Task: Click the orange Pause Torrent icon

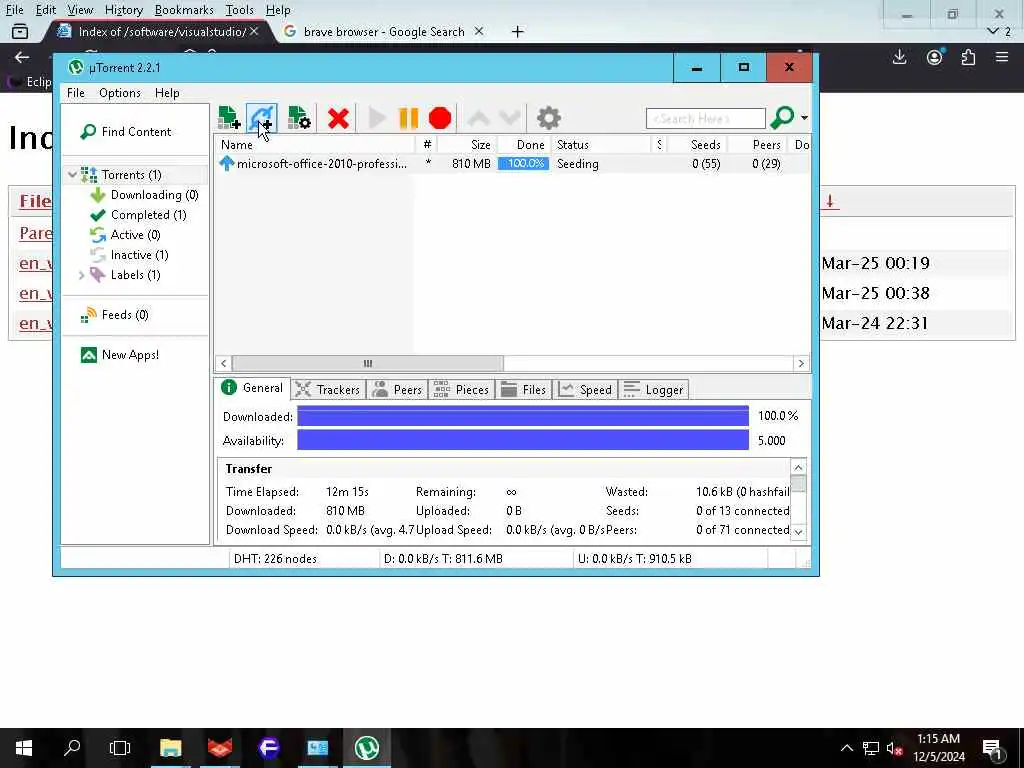Action: (x=408, y=118)
